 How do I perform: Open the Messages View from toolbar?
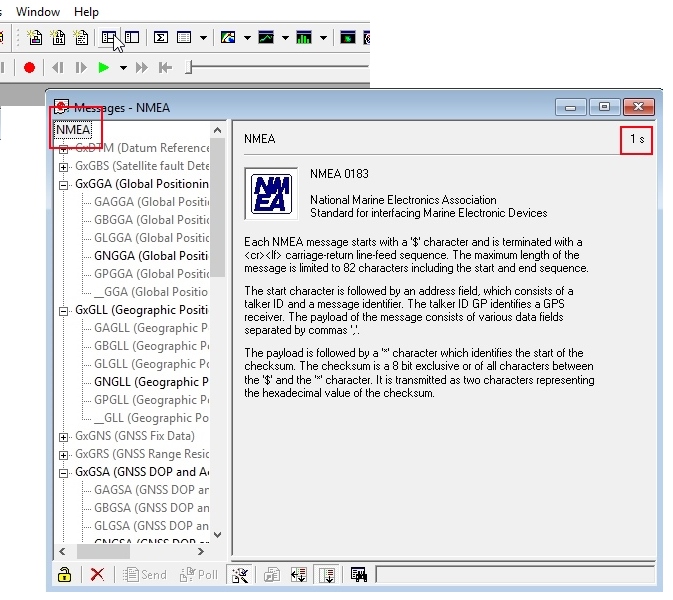pyautogui.click(x=109, y=38)
